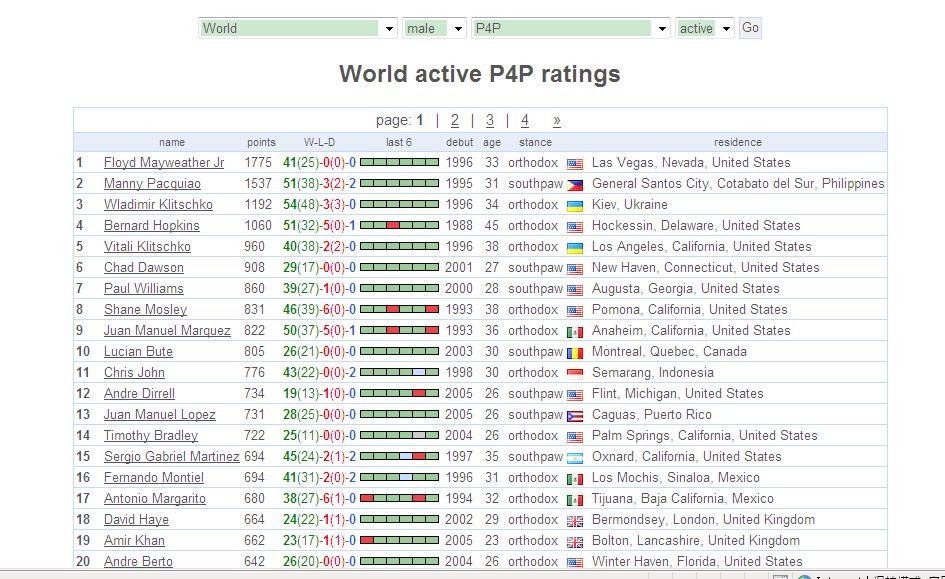Click the next page » link
This screenshot has width=945, height=579.
(x=556, y=120)
